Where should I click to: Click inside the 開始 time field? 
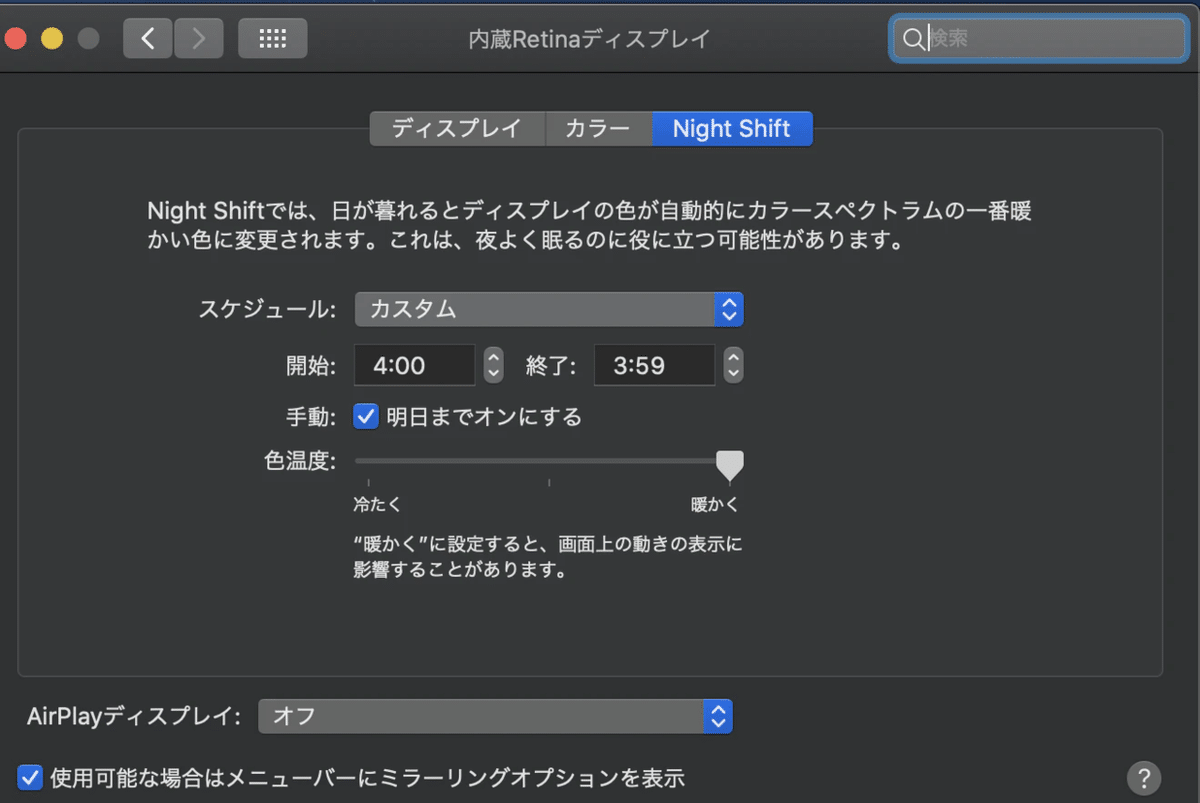(414, 365)
